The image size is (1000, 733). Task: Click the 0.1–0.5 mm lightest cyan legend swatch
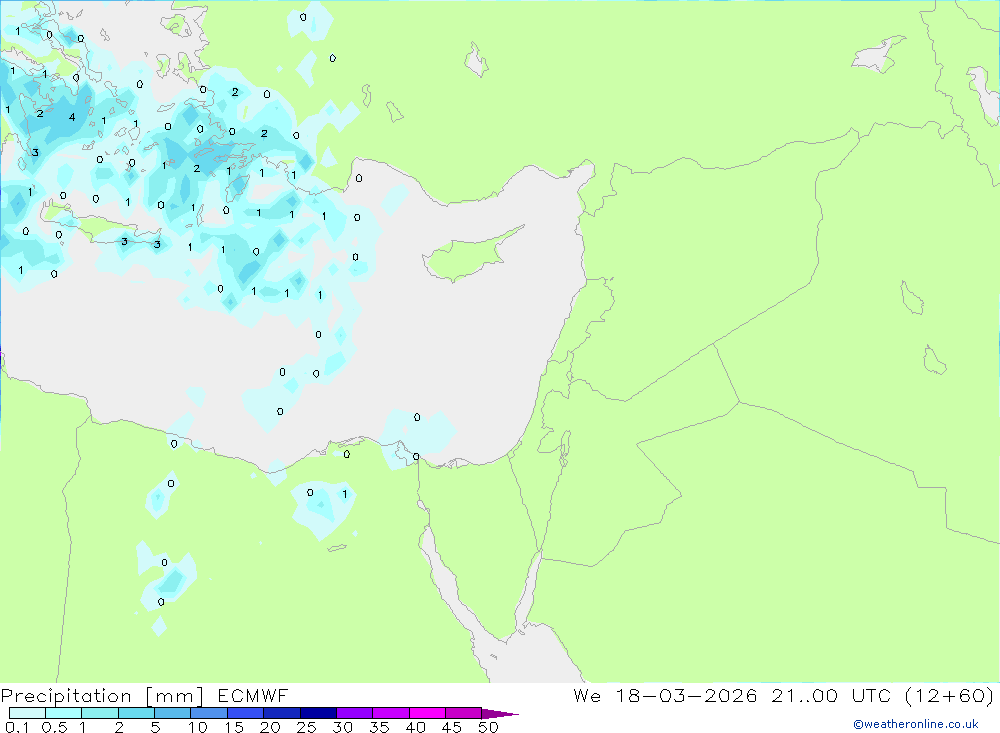(x=27, y=713)
